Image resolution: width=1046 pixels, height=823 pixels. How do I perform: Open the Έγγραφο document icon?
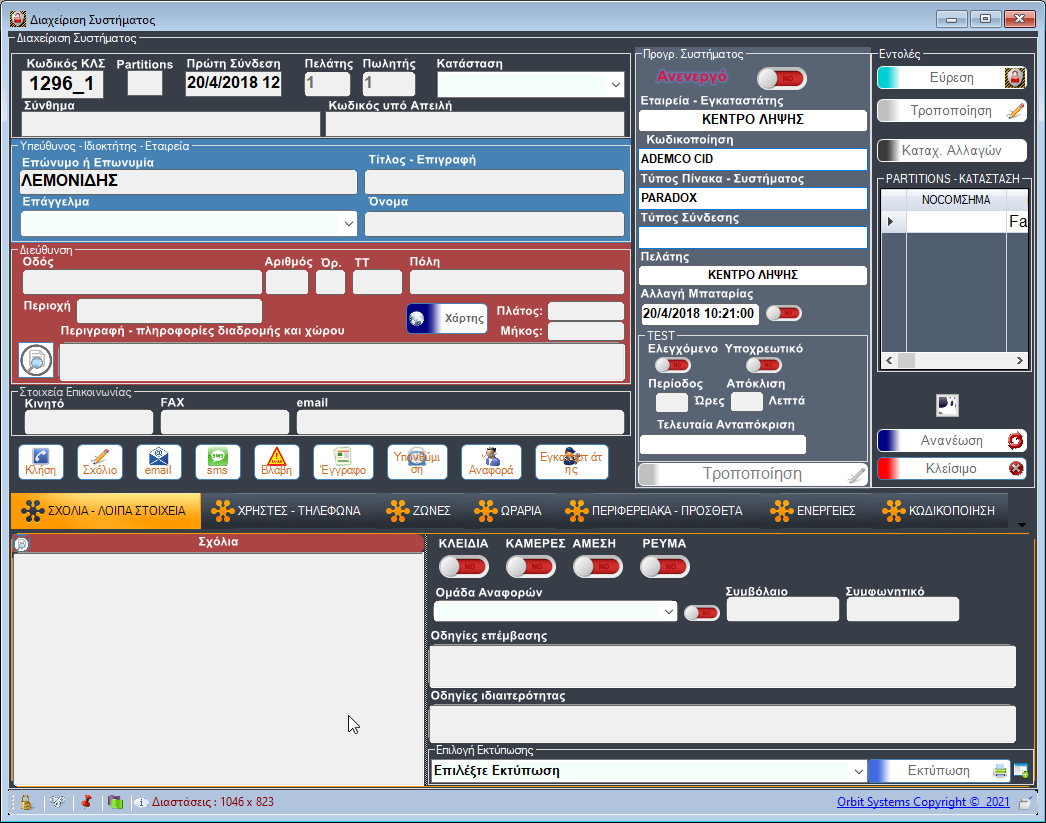coord(343,462)
